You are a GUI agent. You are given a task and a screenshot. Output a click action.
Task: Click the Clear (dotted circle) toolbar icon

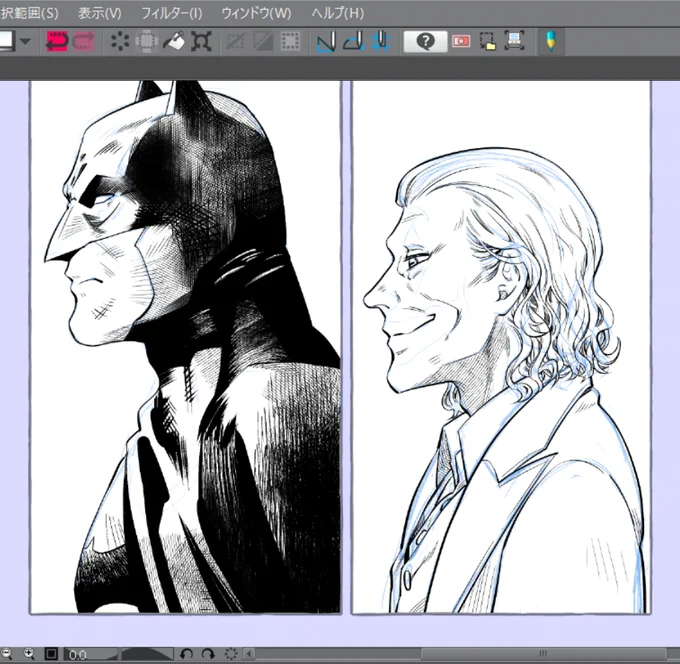coord(120,42)
